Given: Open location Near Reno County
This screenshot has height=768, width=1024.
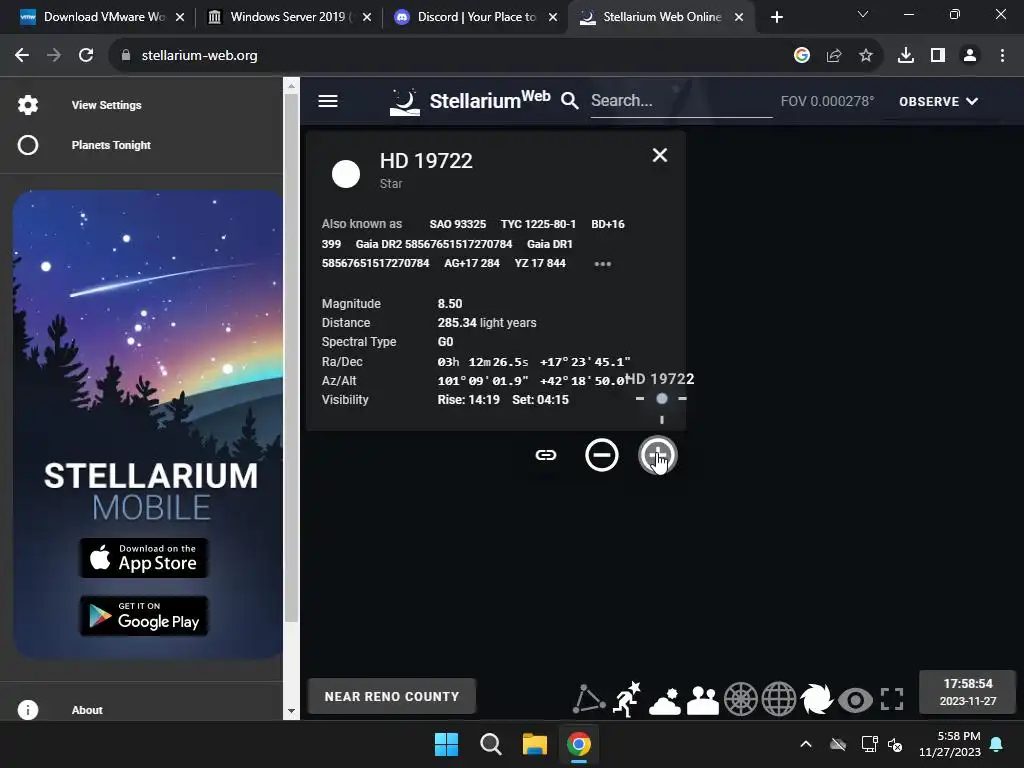Looking at the screenshot, I should pos(392,696).
